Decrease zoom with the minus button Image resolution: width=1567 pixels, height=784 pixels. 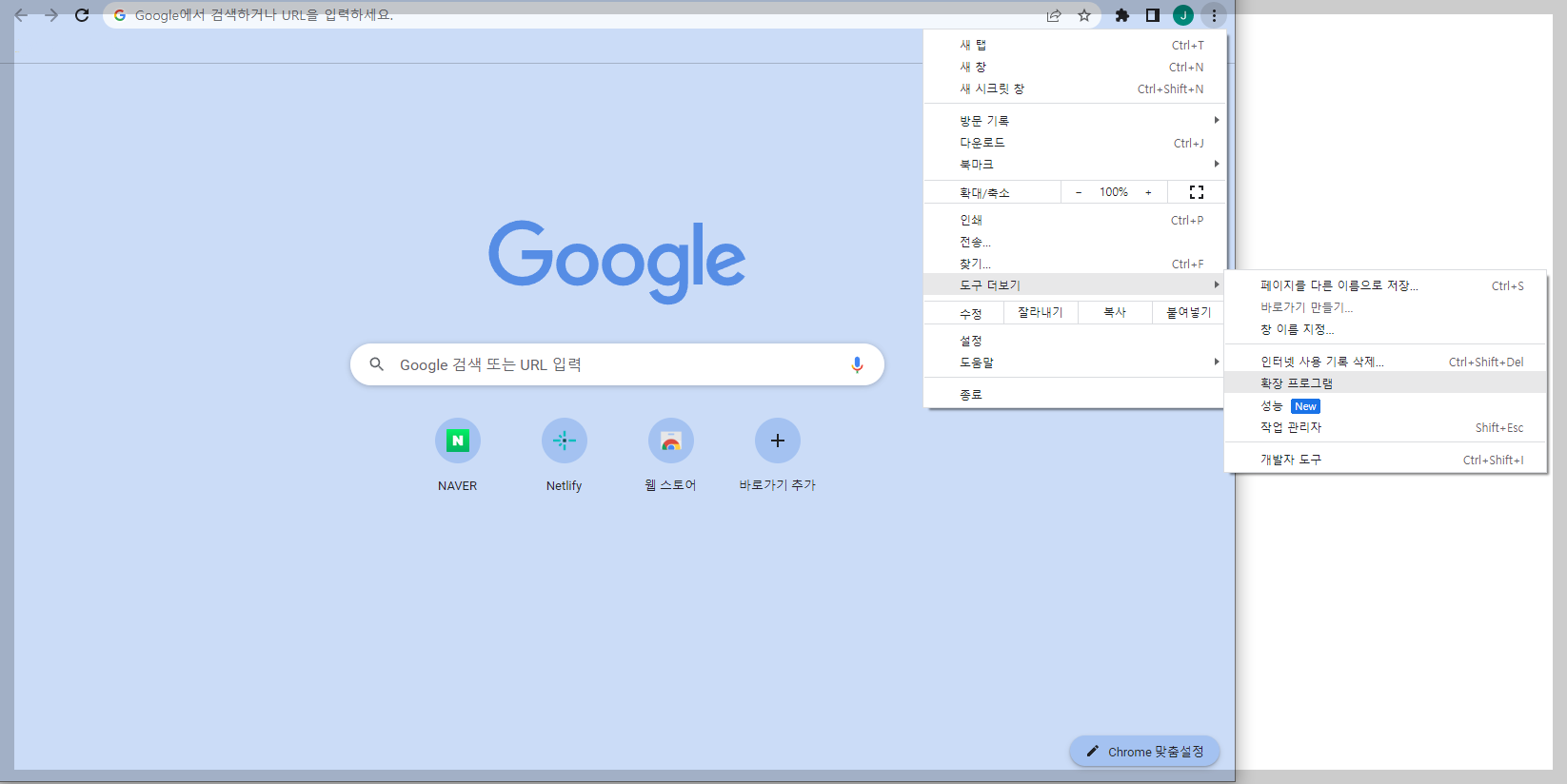point(1079,192)
